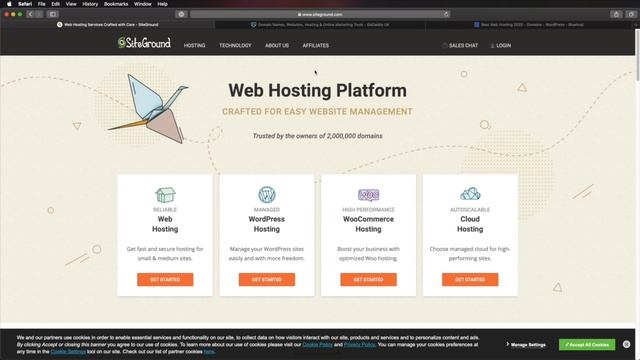Click the WooCommerce Woo icon
This screenshot has height=360, width=640.
tap(368, 195)
